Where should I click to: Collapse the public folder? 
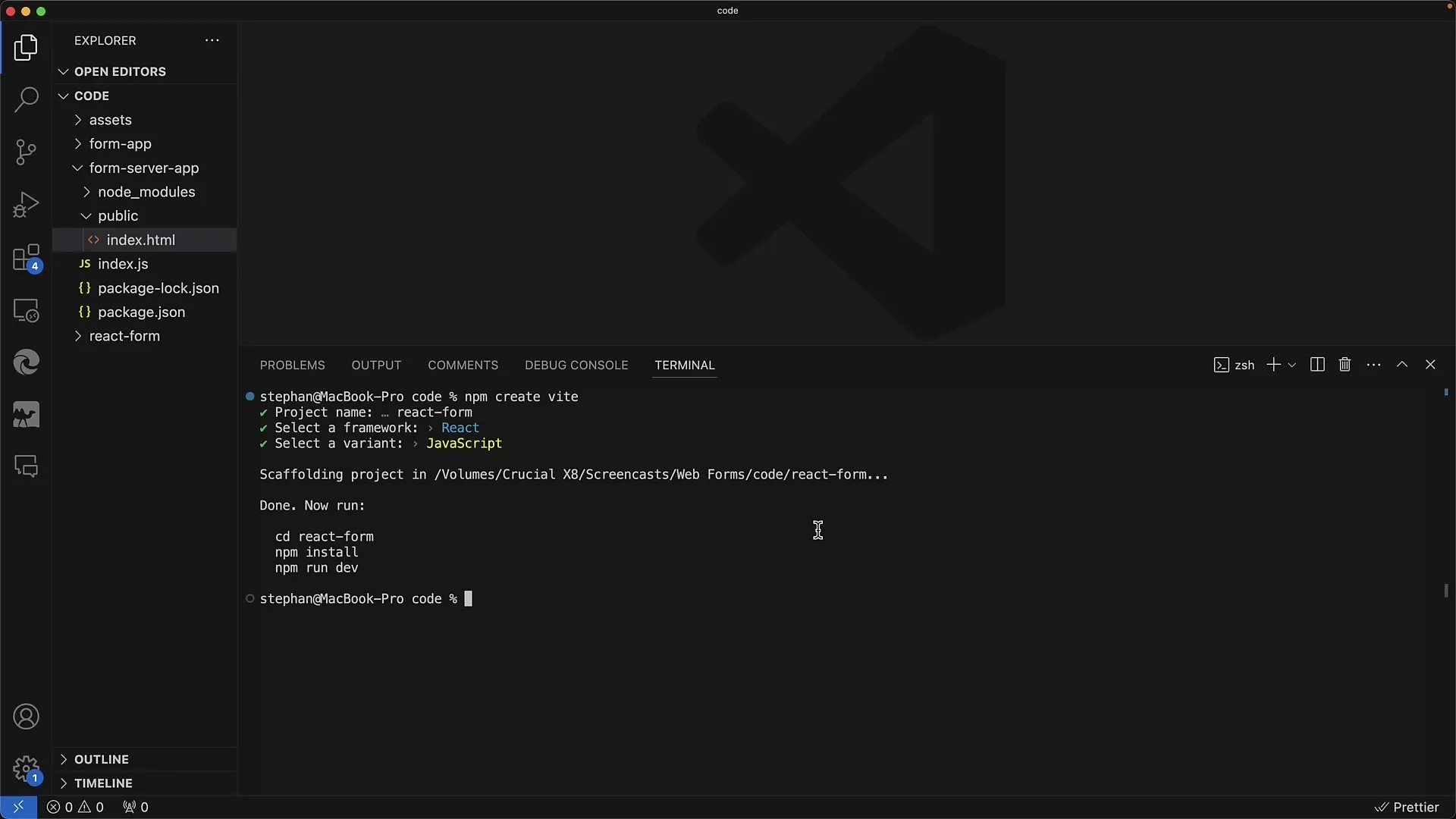tap(86, 216)
